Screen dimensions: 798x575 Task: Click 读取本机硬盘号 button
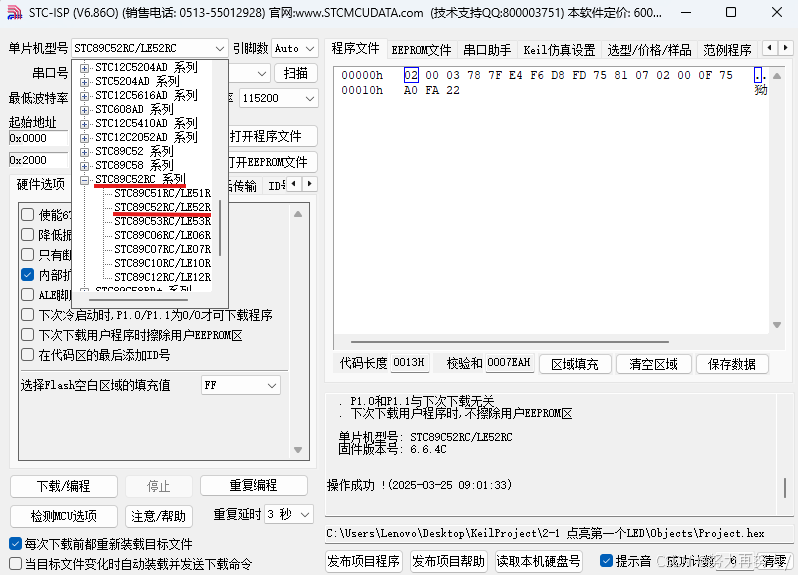[538, 561]
